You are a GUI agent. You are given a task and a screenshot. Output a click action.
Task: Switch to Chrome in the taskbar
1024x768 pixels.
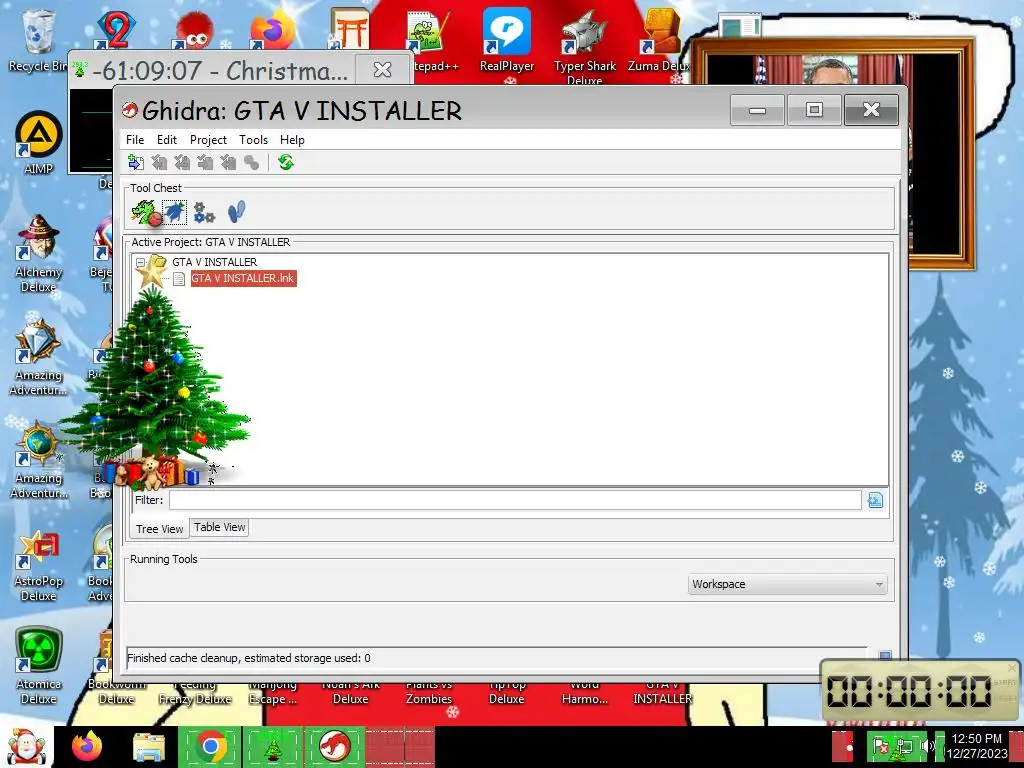(210, 746)
